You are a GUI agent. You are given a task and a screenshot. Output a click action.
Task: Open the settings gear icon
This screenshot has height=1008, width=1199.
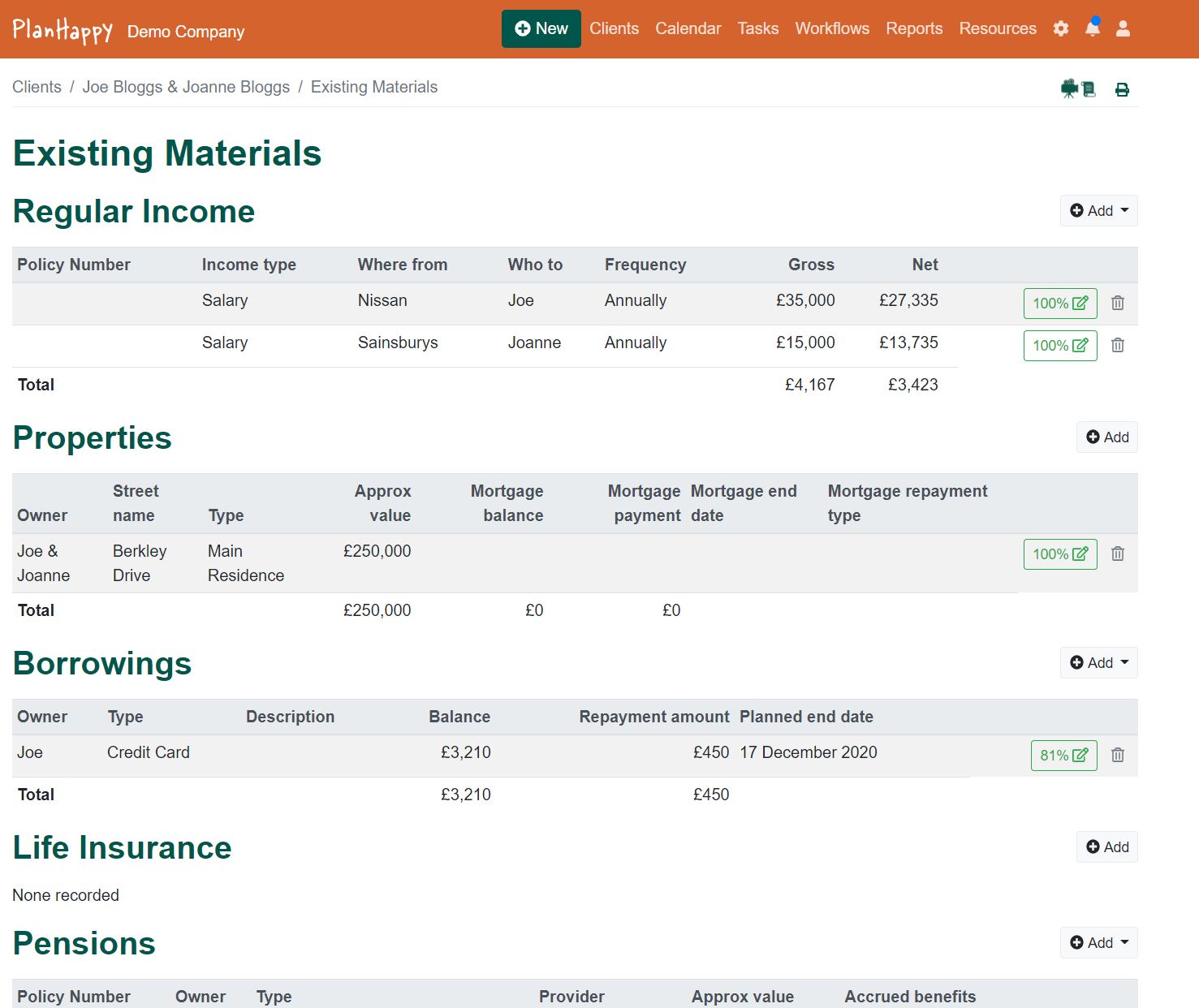click(1060, 28)
